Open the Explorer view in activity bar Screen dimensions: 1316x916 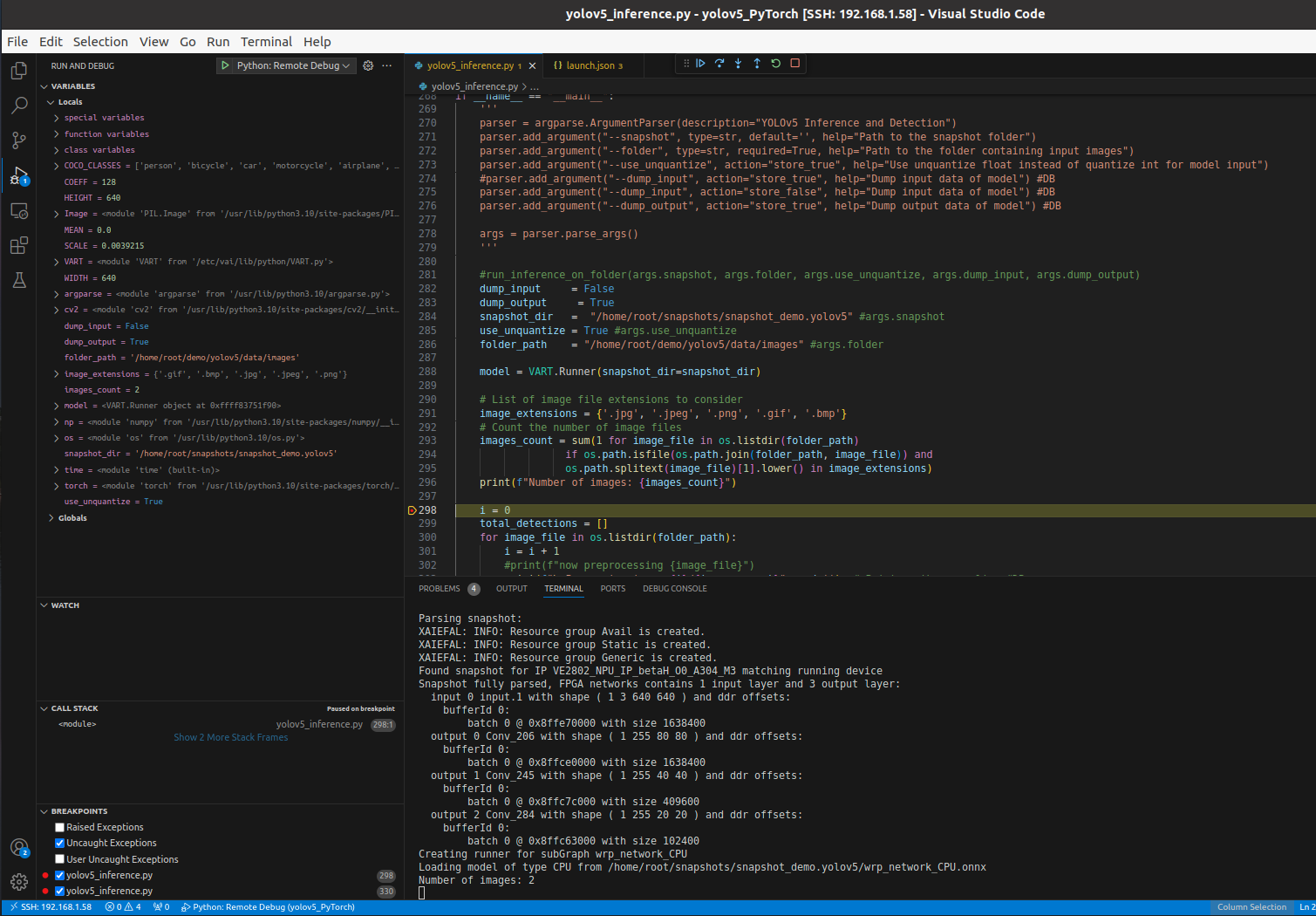tap(18, 71)
